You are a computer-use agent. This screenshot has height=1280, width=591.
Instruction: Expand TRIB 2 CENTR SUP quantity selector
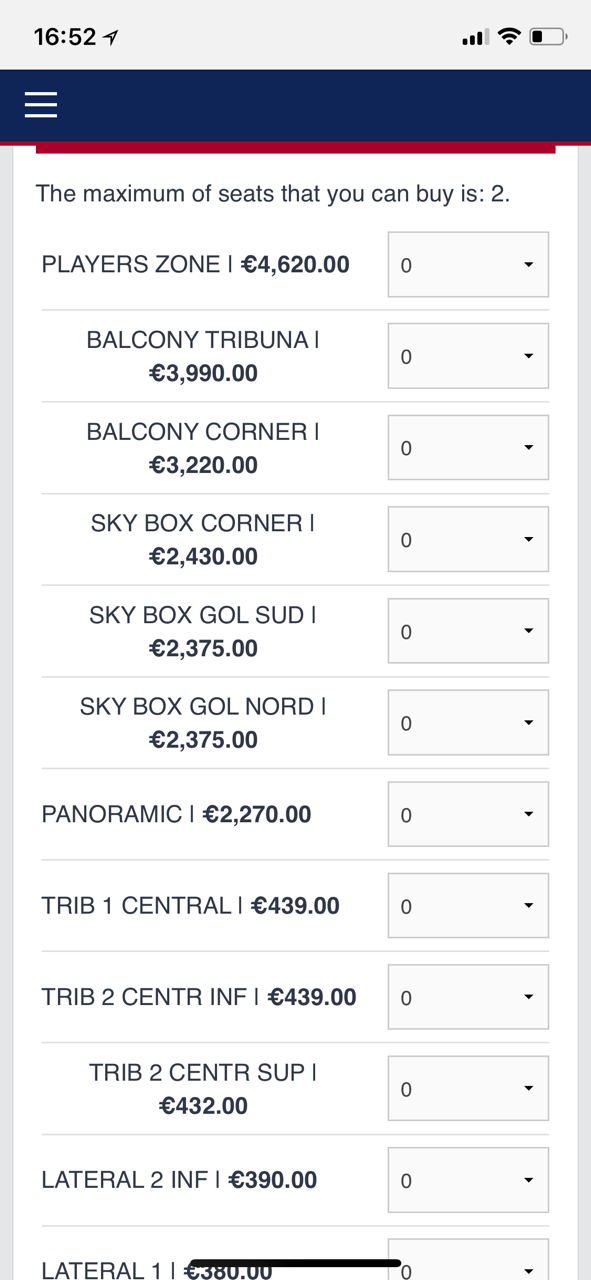(x=468, y=1088)
